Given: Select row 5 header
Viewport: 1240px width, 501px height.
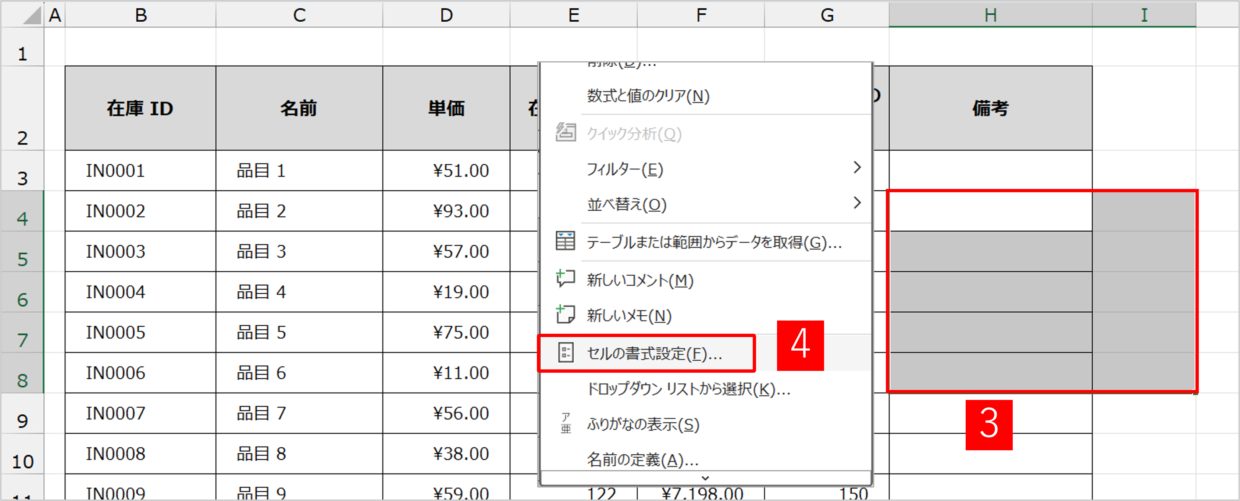Looking at the screenshot, I should click(22, 258).
